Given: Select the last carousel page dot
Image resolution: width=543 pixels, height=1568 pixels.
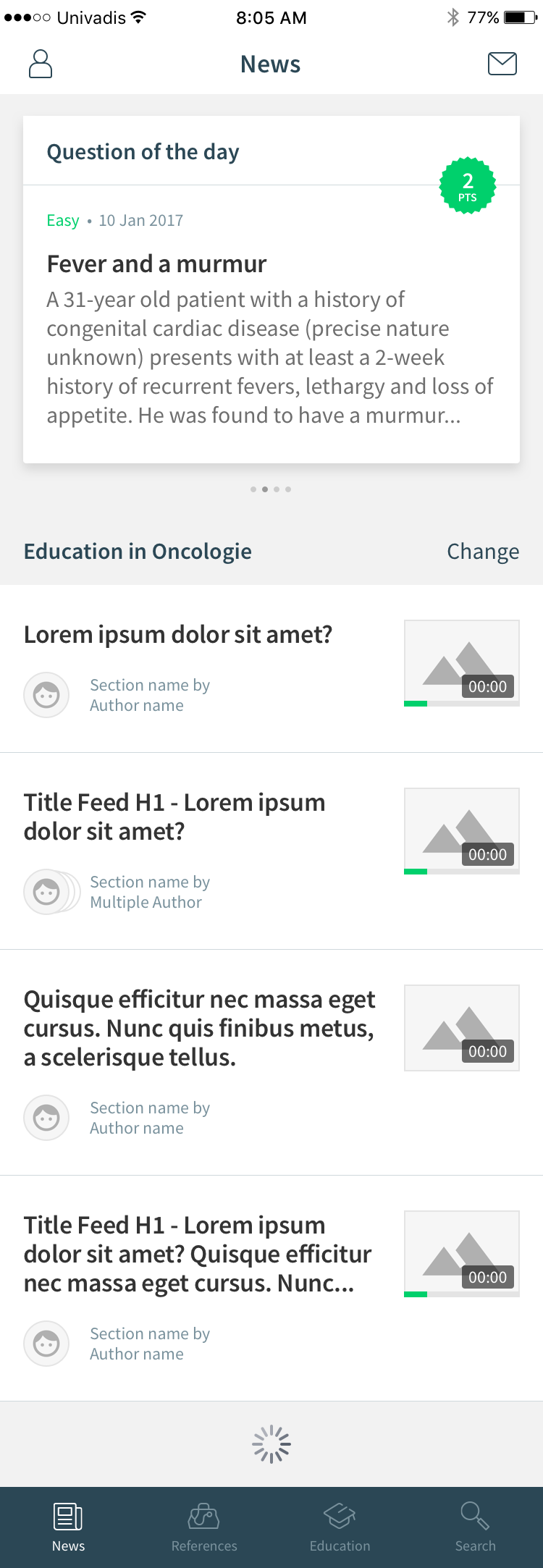Looking at the screenshot, I should pyautogui.click(x=288, y=489).
